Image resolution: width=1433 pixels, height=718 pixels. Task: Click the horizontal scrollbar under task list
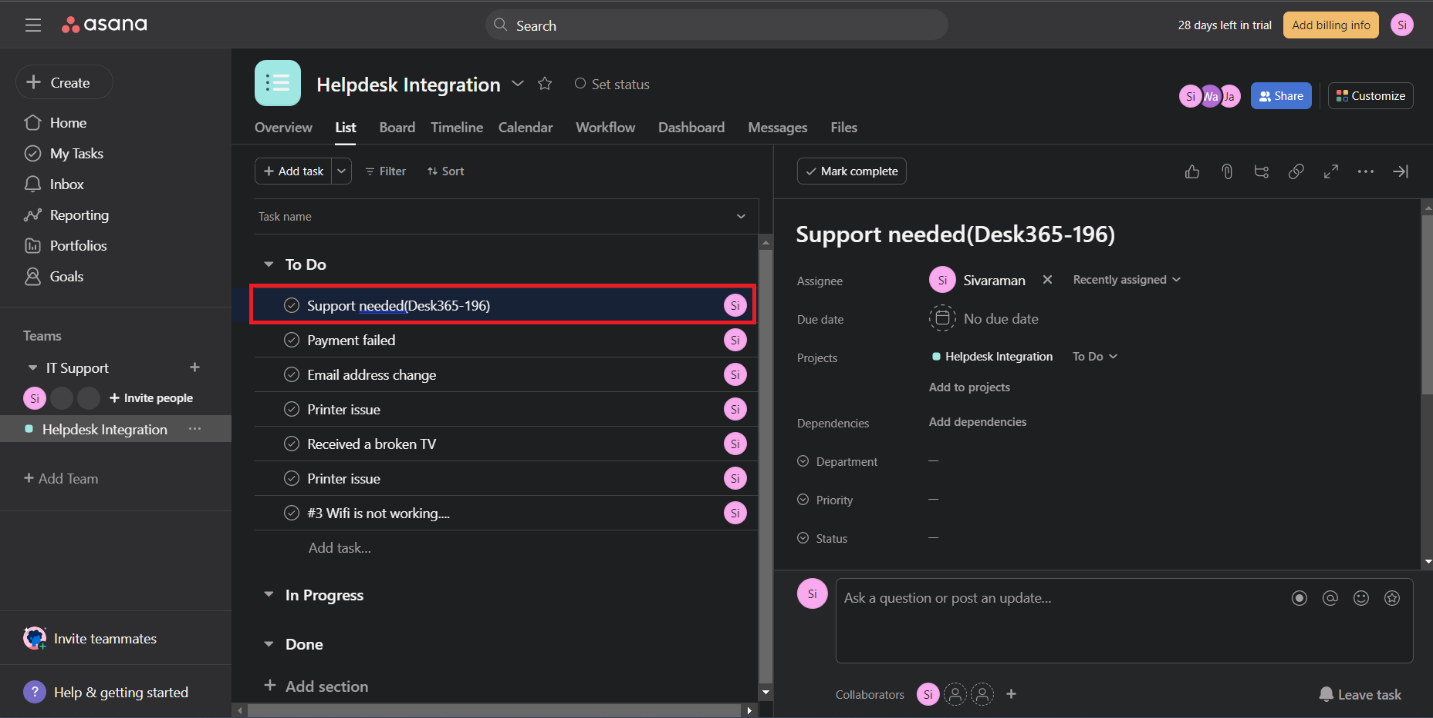[495, 710]
